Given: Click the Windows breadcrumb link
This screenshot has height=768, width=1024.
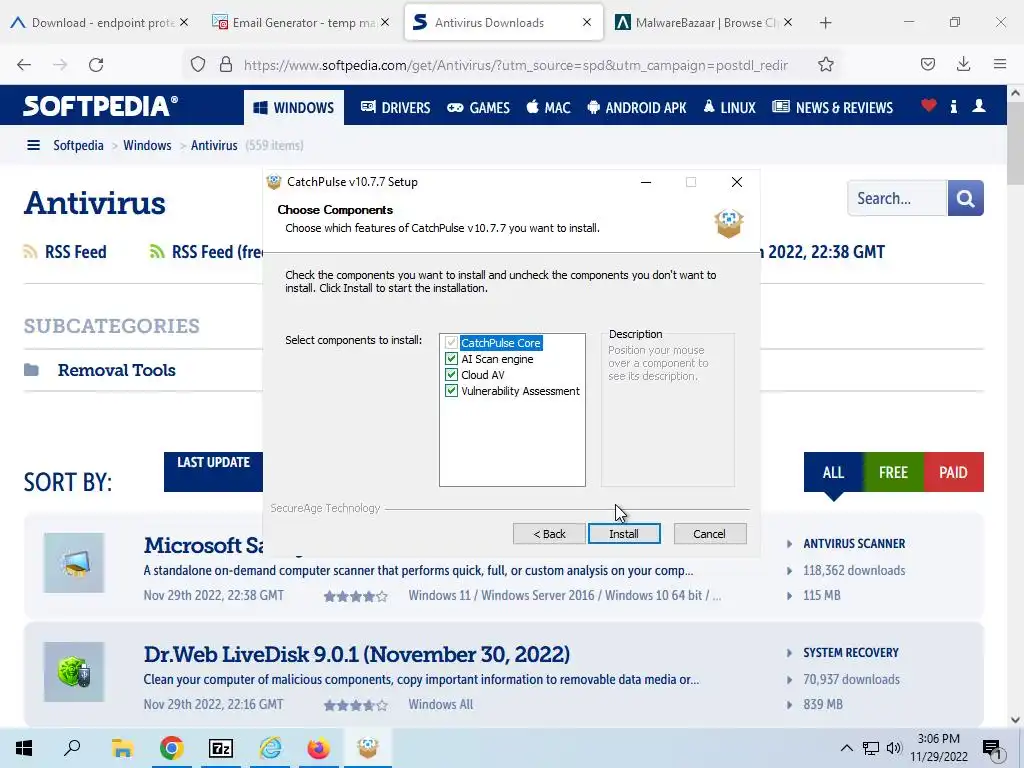Looking at the screenshot, I should tap(147, 145).
